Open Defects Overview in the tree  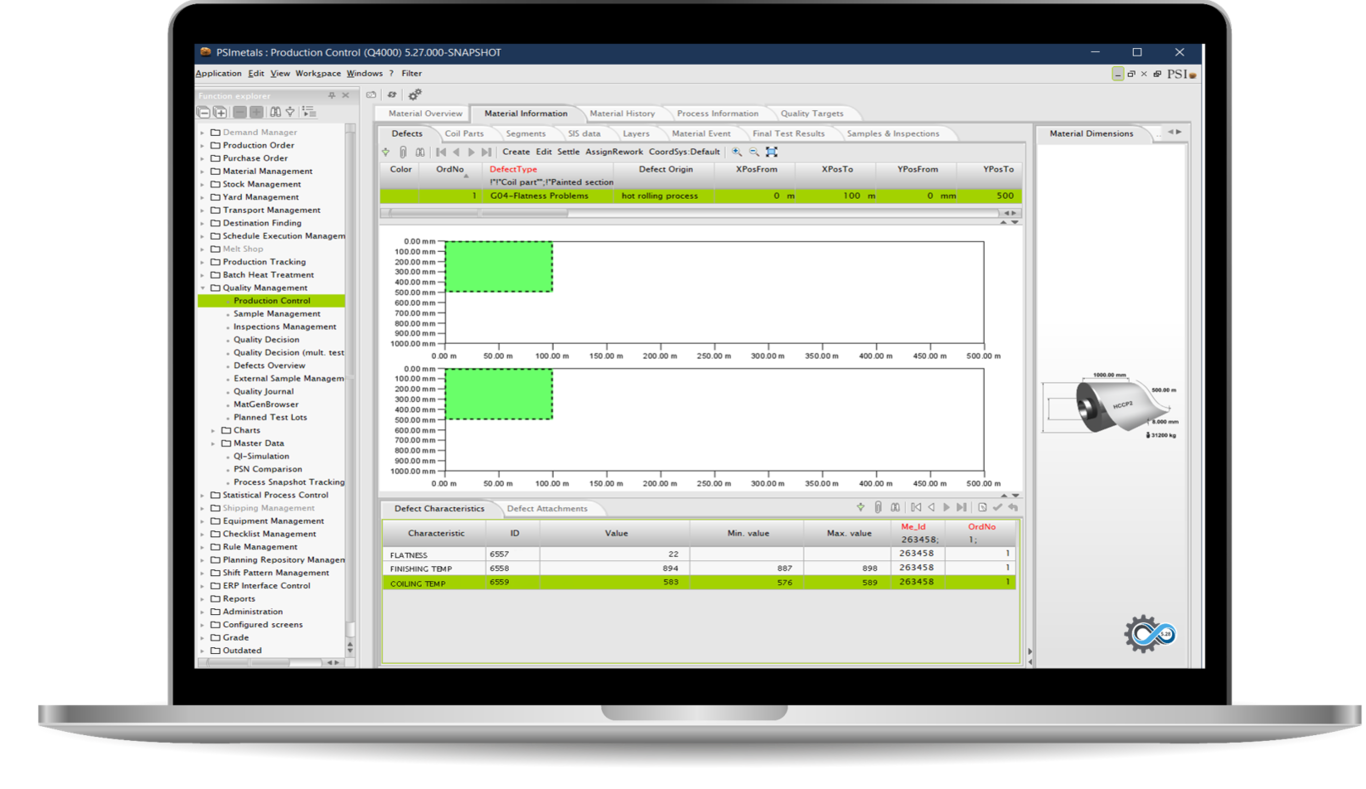pyautogui.click(x=269, y=366)
